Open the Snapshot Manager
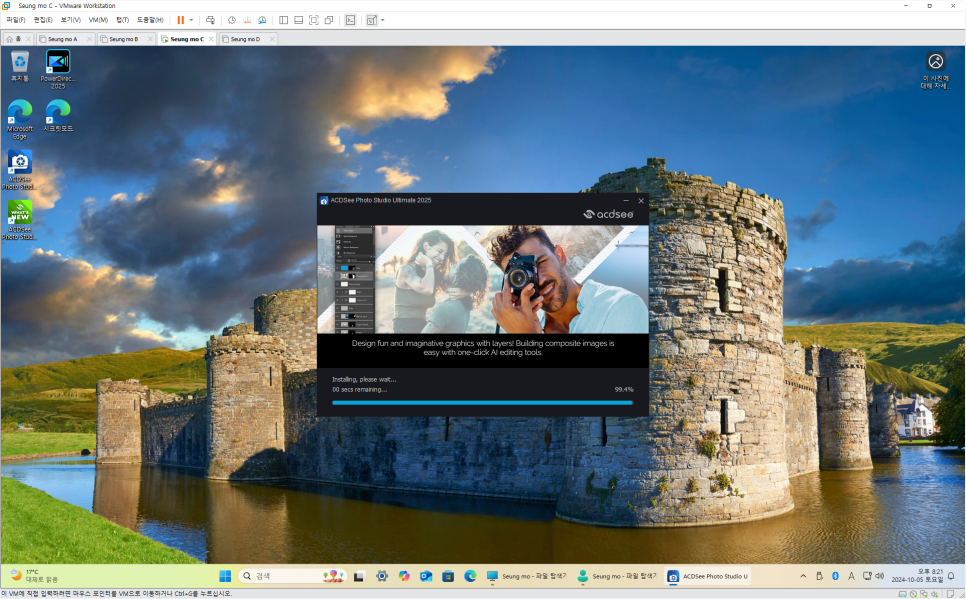The width and height of the screenshot is (966, 599). (x=262, y=20)
